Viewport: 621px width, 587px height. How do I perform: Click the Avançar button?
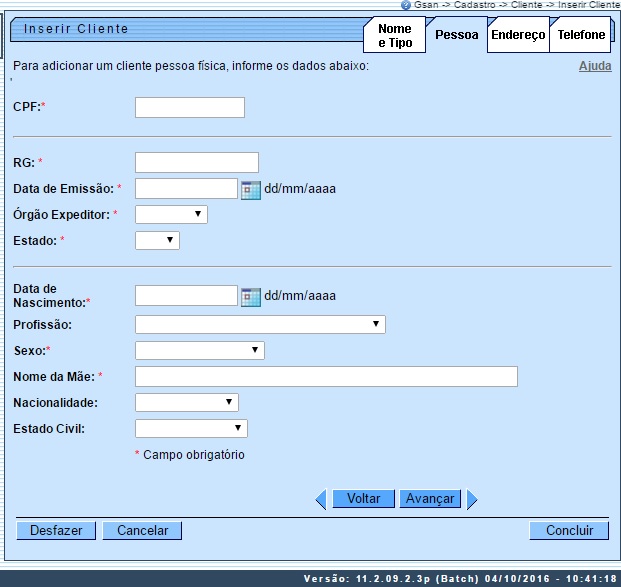click(430, 499)
